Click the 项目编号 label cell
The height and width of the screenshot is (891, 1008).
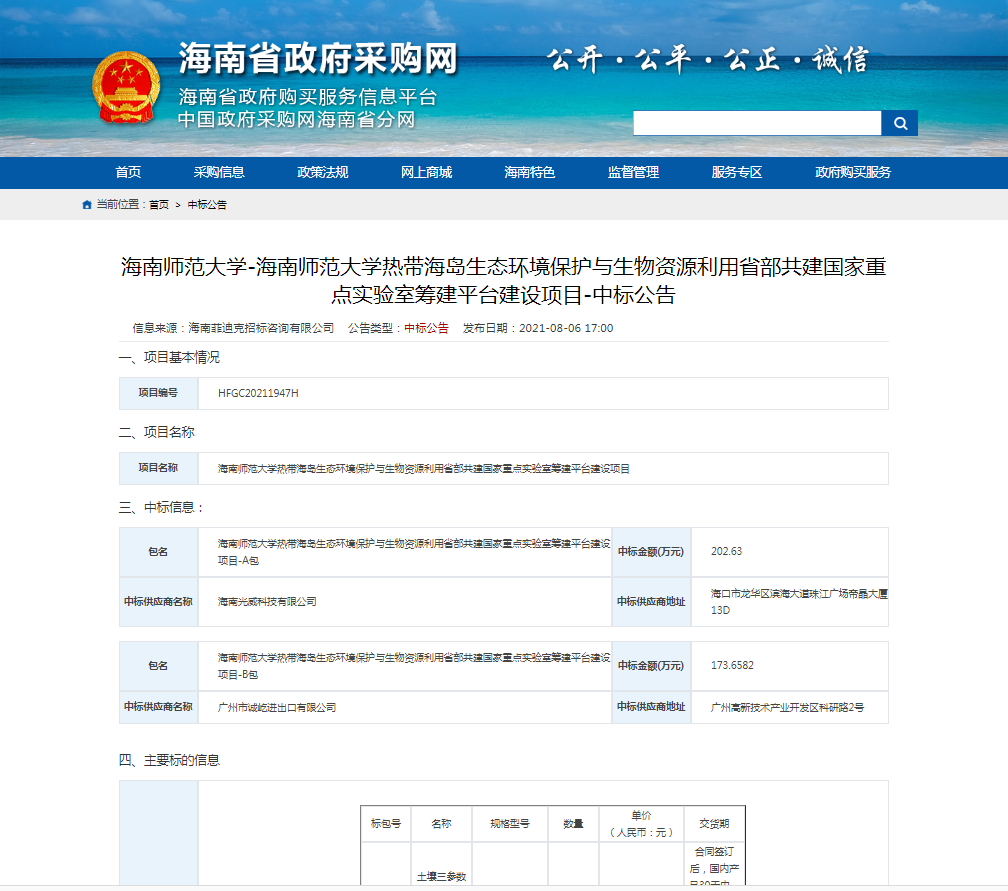tap(158, 393)
